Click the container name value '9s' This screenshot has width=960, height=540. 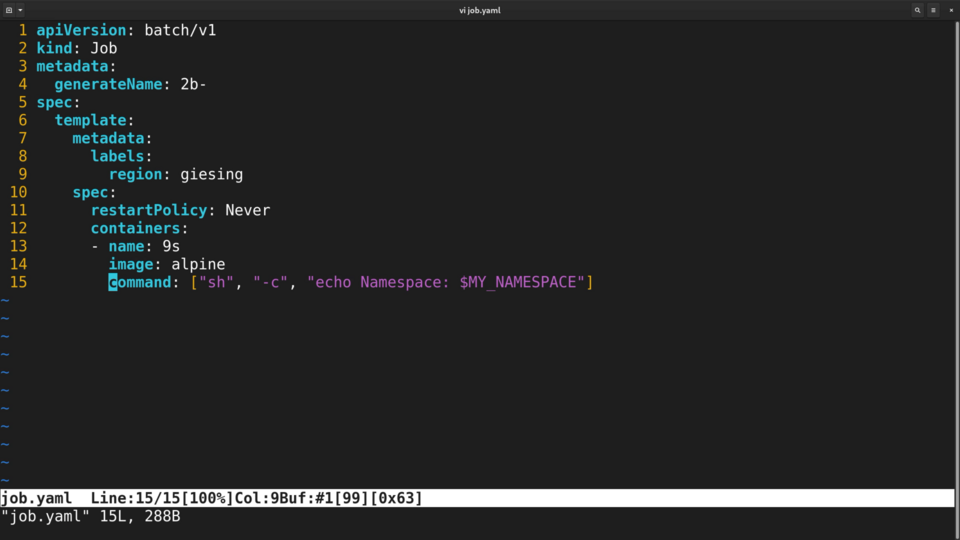(x=171, y=246)
